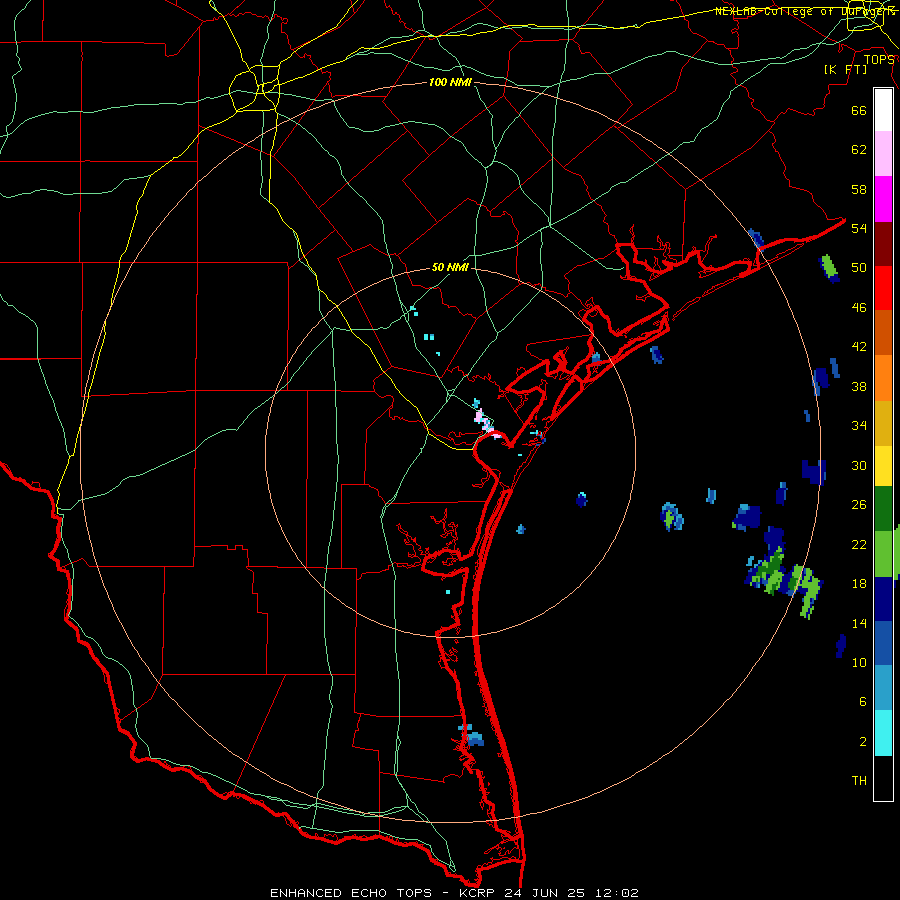Screen dimensions: 900x900
Task: Select the gold legend swatch
Action: pyautogui.click(x=883, y=423)
